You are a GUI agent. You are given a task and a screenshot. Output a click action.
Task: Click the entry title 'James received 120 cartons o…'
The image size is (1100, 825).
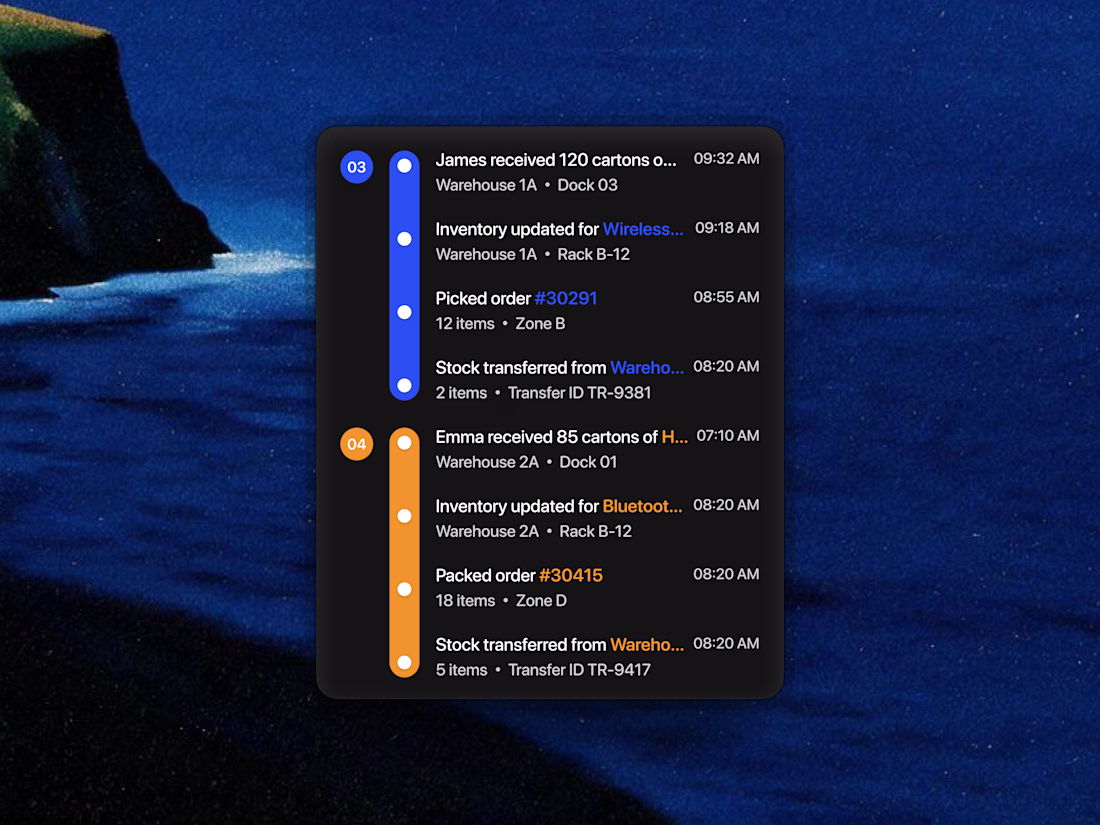[556, 160]
